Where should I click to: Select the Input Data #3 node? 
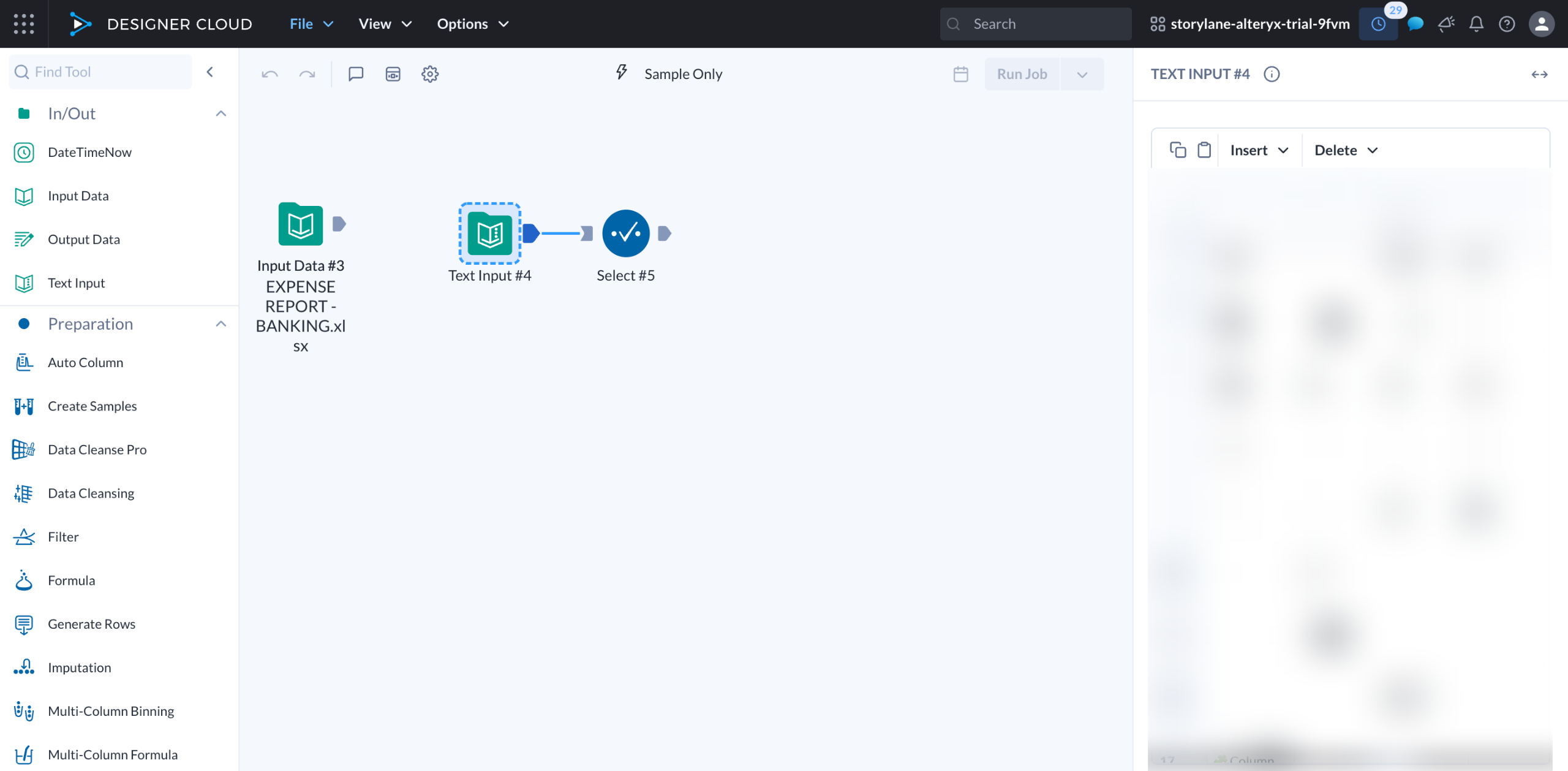(300, 224)
